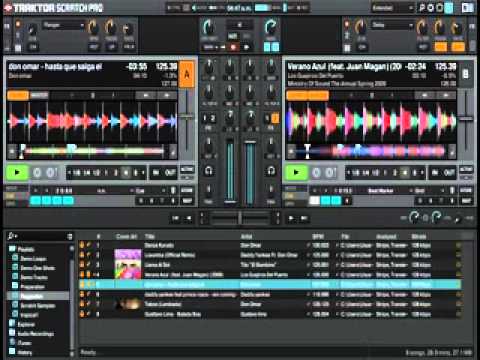This screenshot has width=480, height=360.
Task: Click crossfader step-left arrow
Action: (x=188, y=219)
